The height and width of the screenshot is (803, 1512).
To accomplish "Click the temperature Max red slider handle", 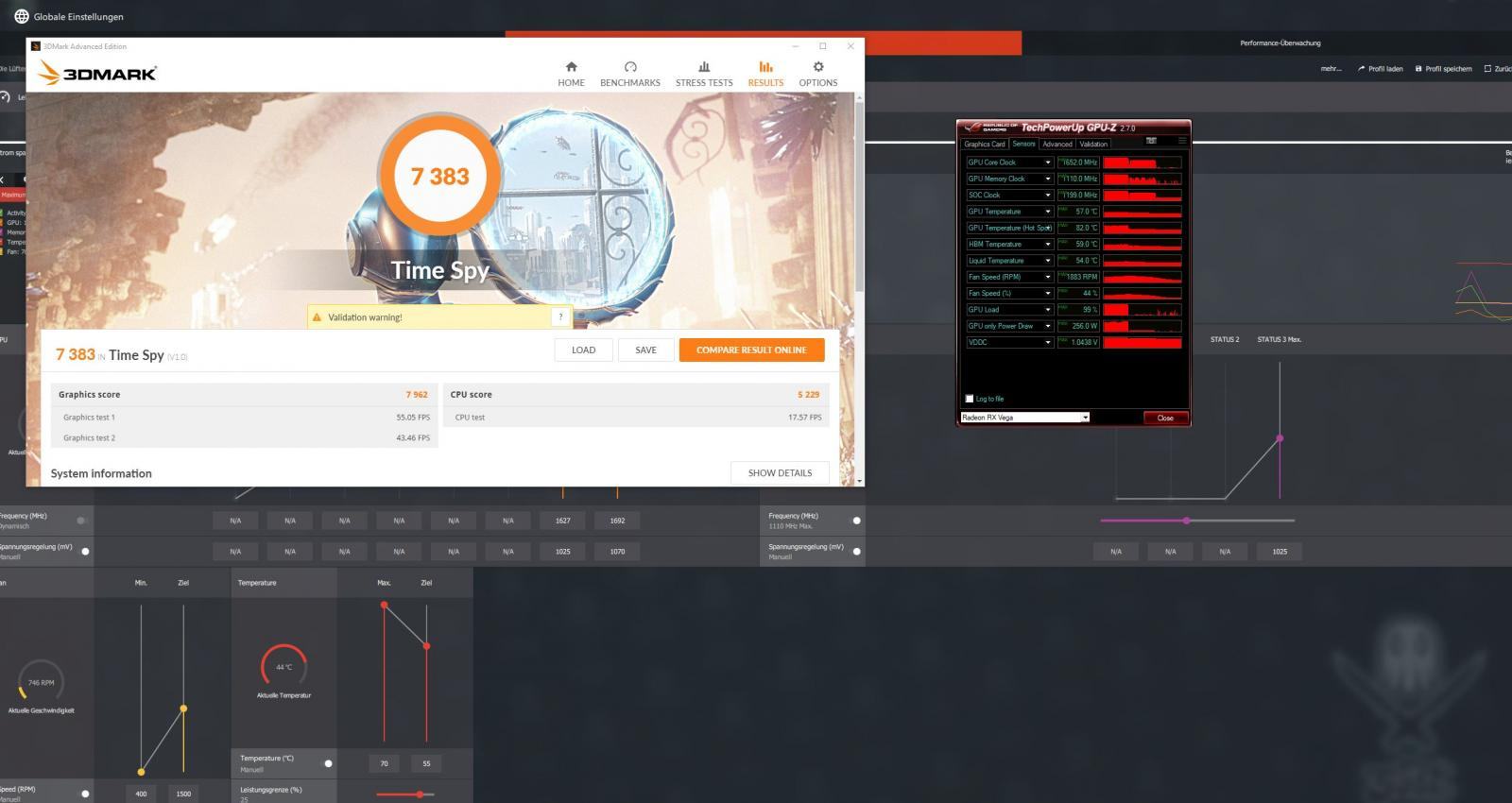I will pos(384,605).
